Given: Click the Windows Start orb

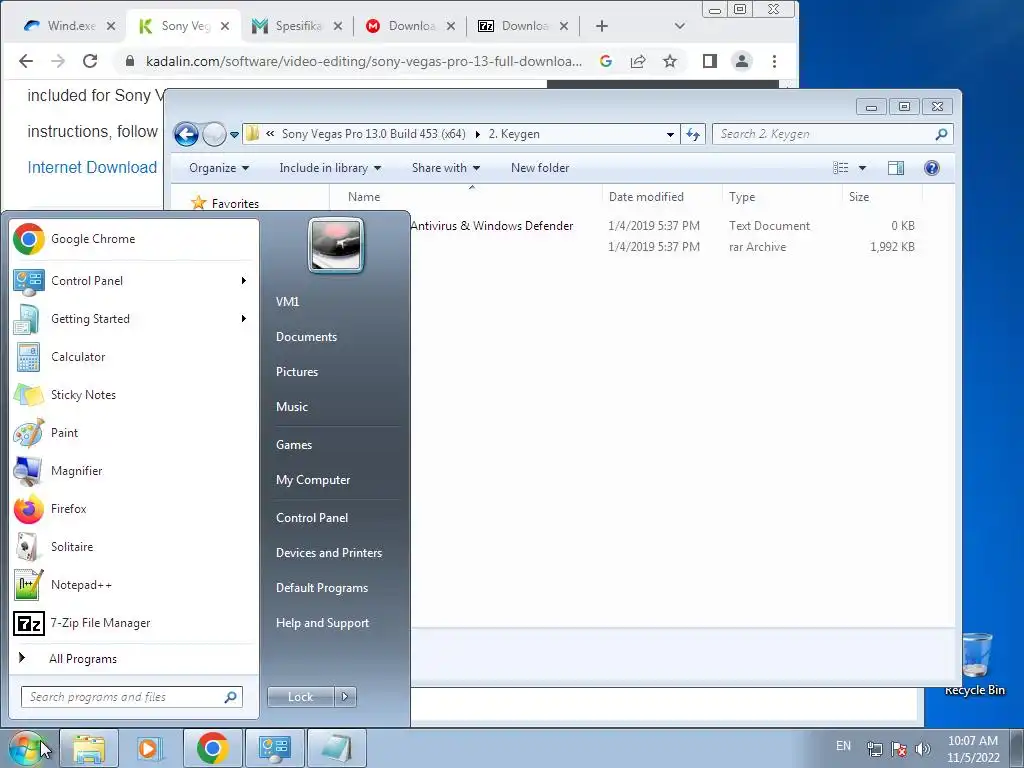Looking at the screenshot, I should [26, 748].
